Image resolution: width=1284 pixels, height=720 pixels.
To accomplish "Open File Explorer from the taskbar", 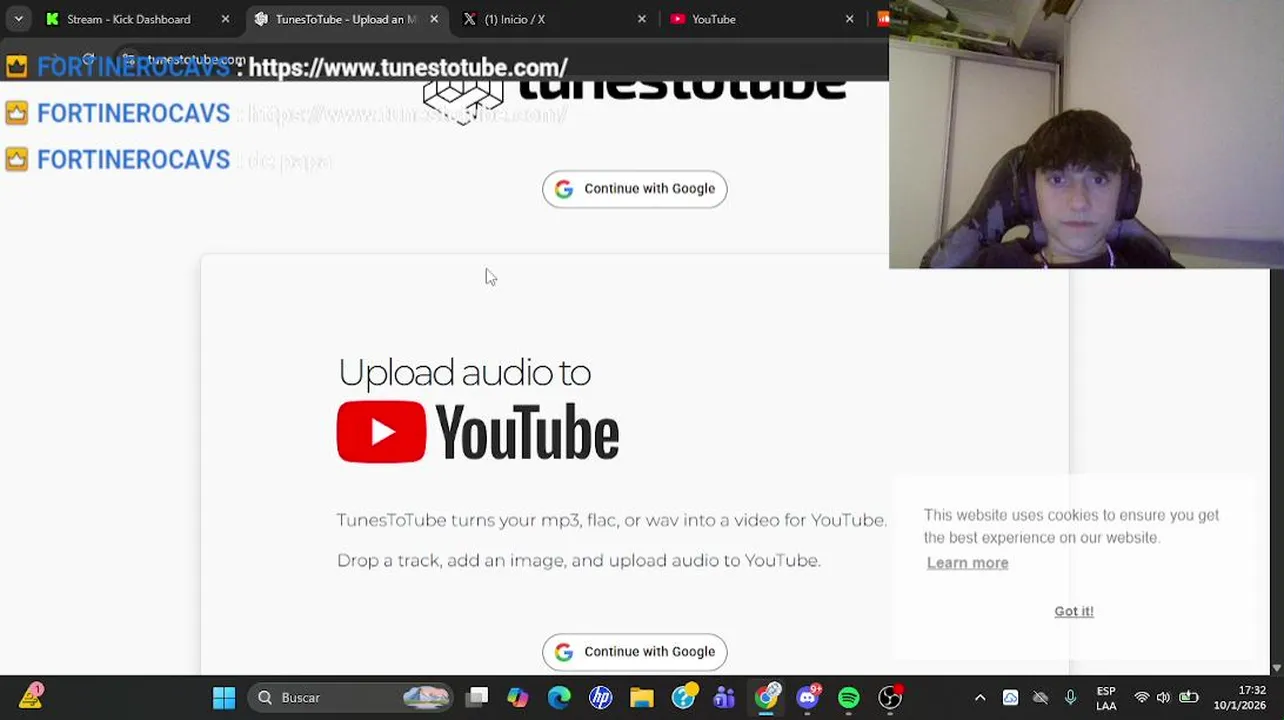I will pyautogui.click(x=642, y=697).
